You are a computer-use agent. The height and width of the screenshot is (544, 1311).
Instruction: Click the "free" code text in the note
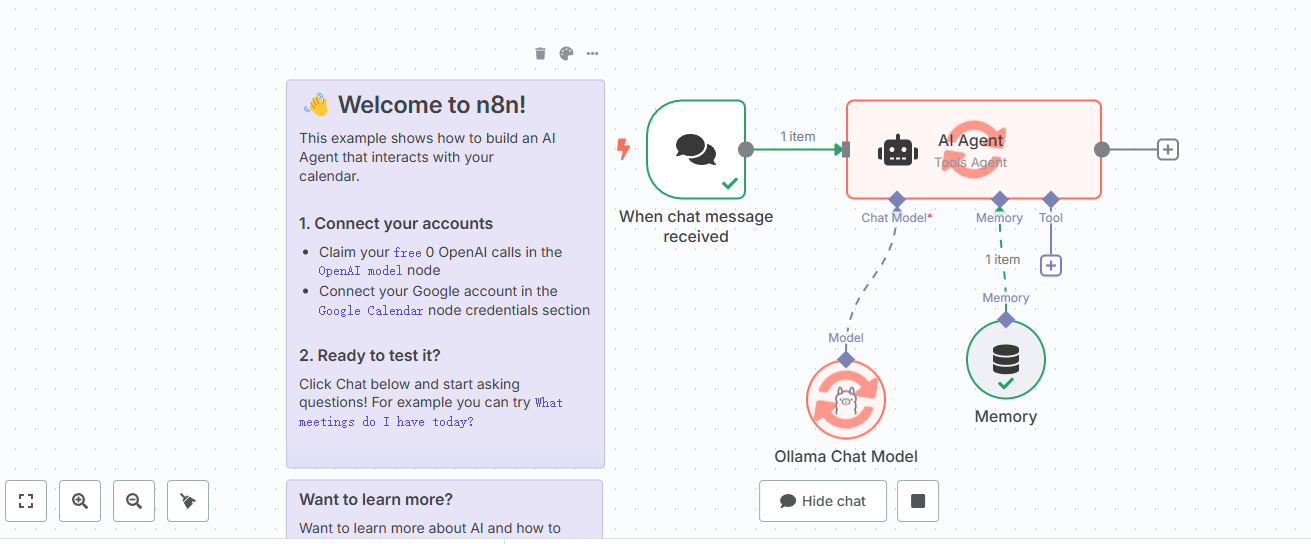click(407, 253)
